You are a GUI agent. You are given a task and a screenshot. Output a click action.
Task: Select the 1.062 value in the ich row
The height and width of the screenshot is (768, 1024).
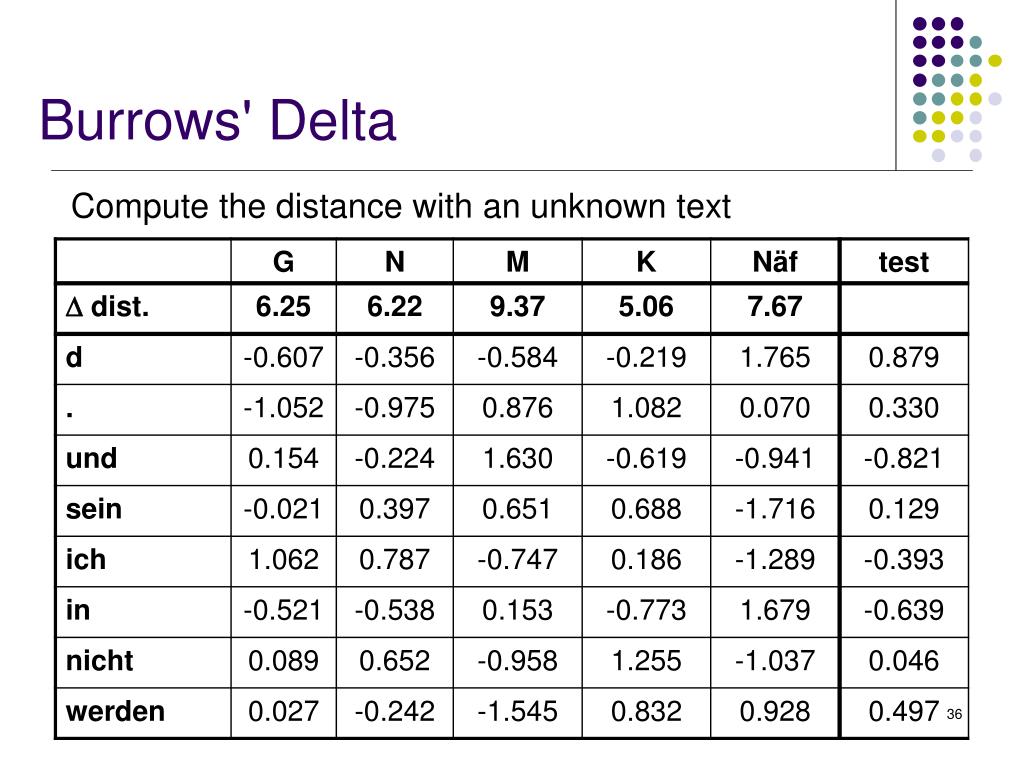tap(283, 560)
